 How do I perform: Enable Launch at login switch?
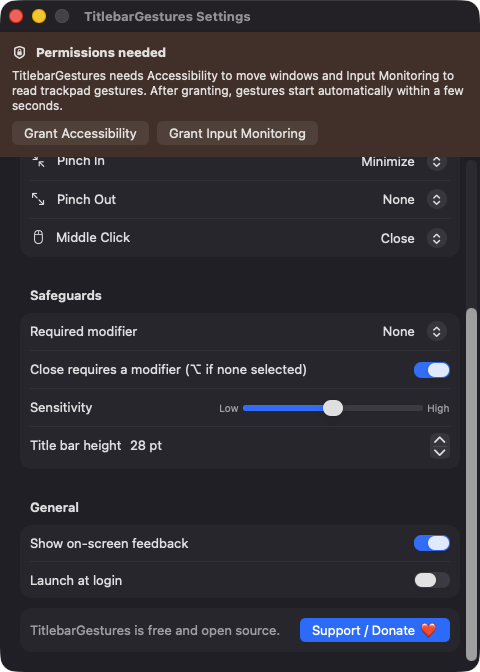432,580
